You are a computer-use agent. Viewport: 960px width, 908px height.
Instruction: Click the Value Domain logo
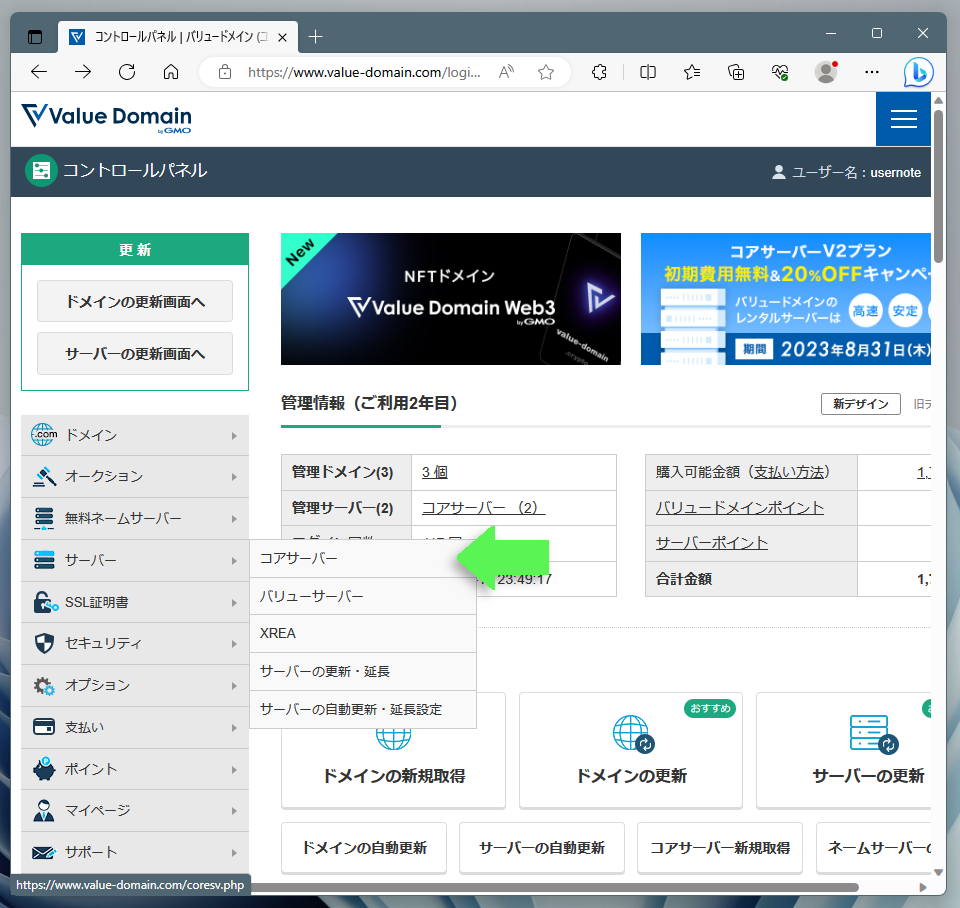(x=106, y=118)
